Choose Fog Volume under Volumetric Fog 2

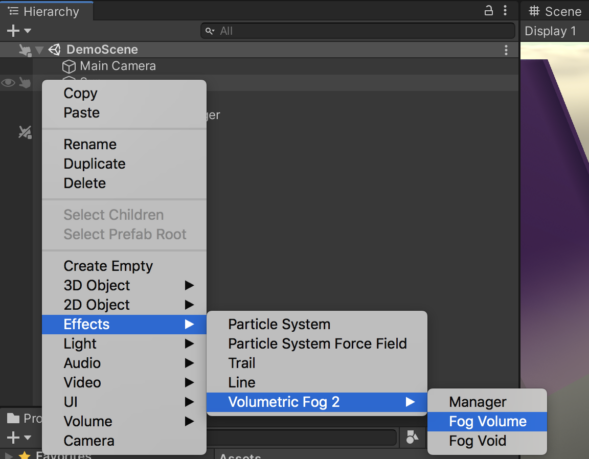coord(487,421)
